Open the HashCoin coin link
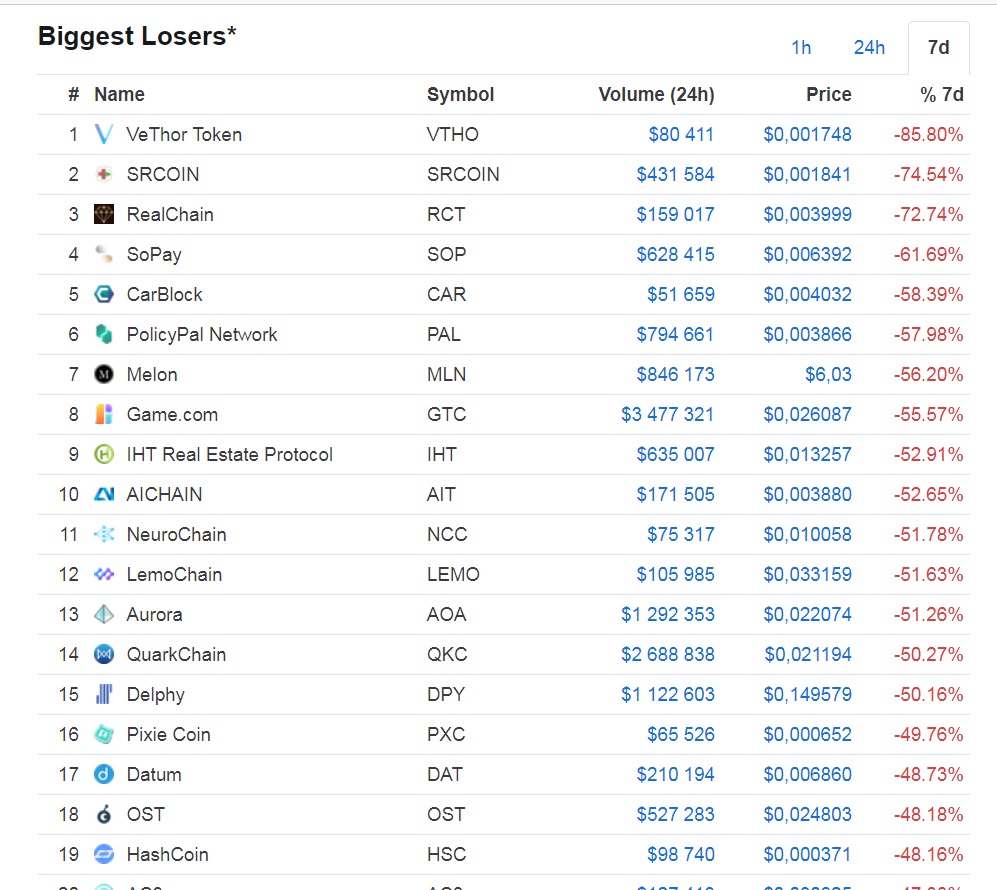The width and height of the screenshot is (997, 890). 167,854
